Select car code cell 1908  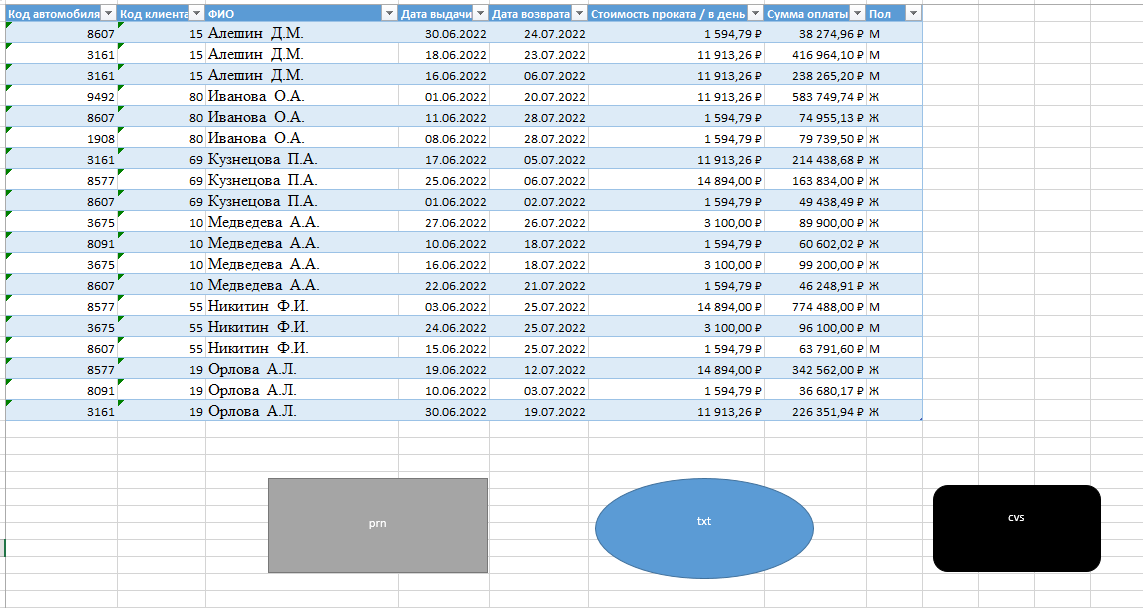click(61, 139)
